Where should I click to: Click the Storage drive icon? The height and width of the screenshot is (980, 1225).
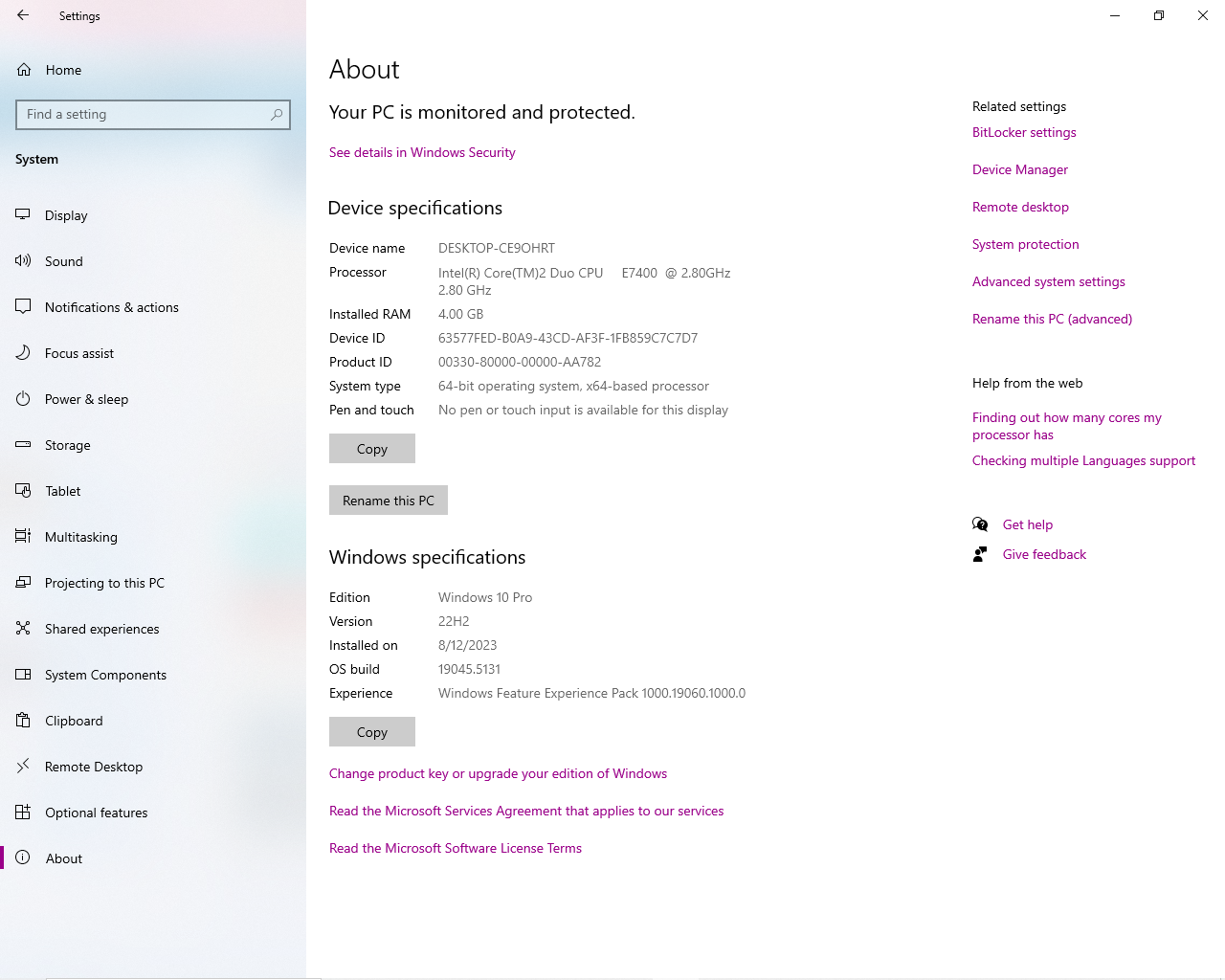[x=23, y=445]
